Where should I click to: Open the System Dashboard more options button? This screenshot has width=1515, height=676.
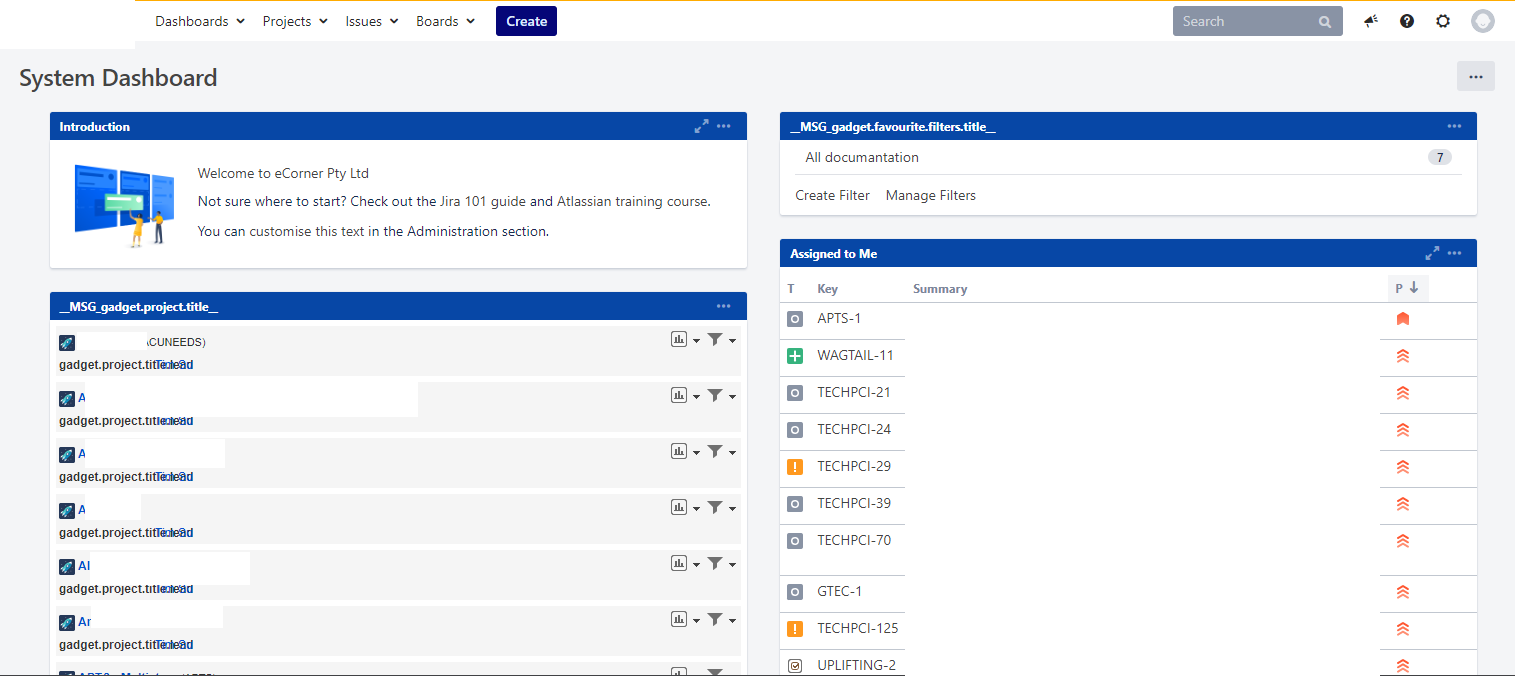click(1475, 76)
